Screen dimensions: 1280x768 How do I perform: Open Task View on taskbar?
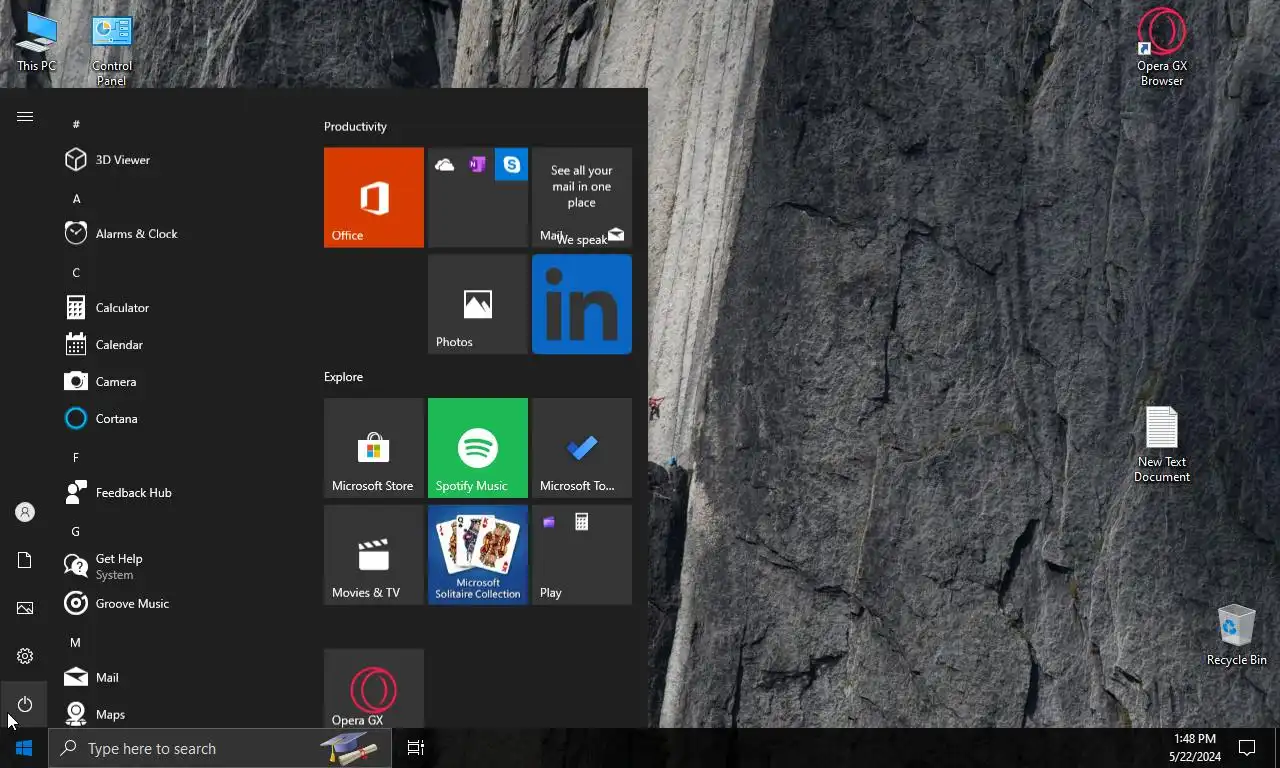(x=416, y=748)
